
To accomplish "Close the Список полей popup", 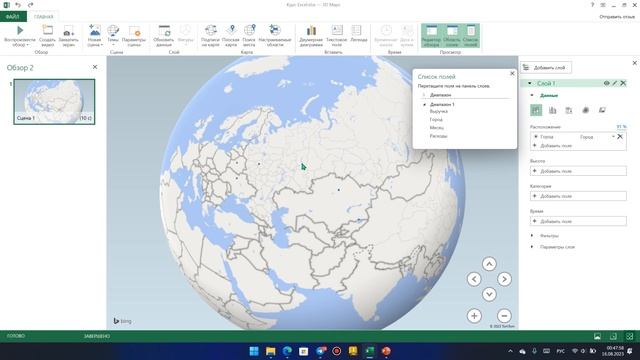I will [x=512, y=73].
